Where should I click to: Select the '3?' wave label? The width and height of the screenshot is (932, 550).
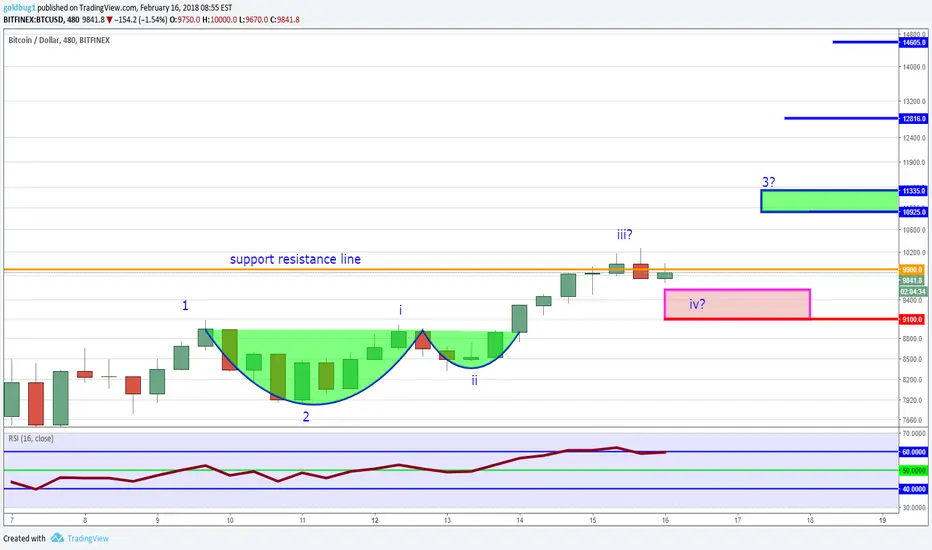(x=769, y=182)
